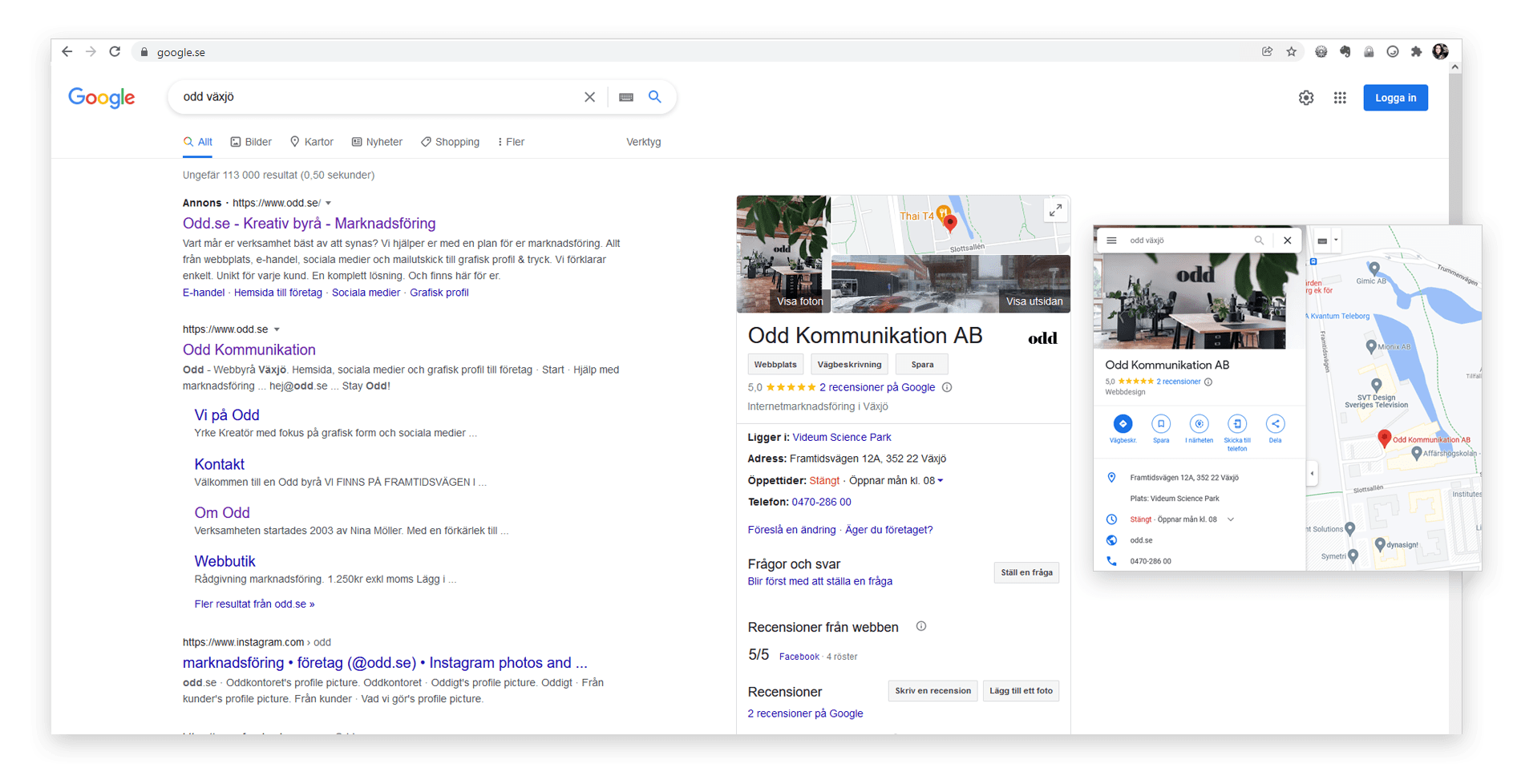Expand opening hours in knowledge panel

(941, 481)
